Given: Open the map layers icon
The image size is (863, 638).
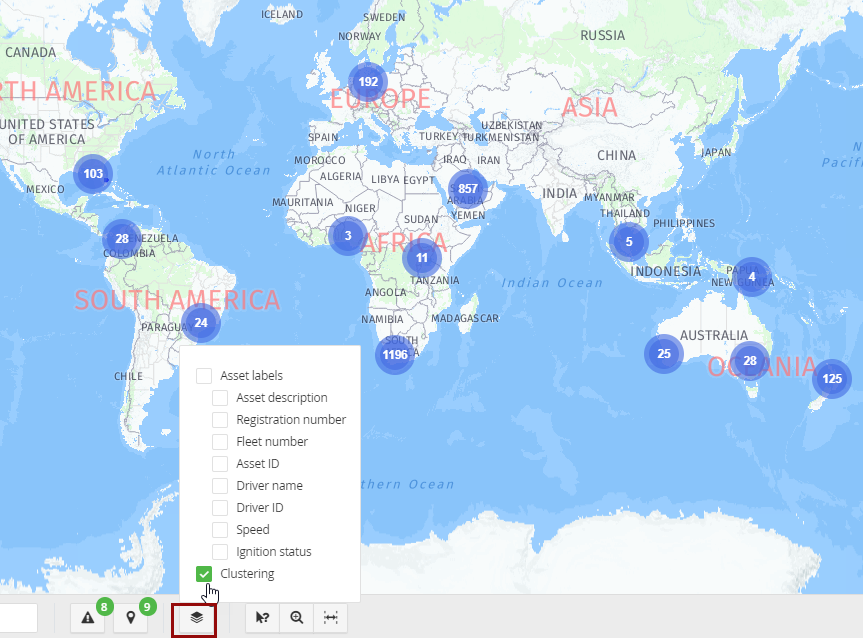Looking at the screenshot, I should [196, 618].
